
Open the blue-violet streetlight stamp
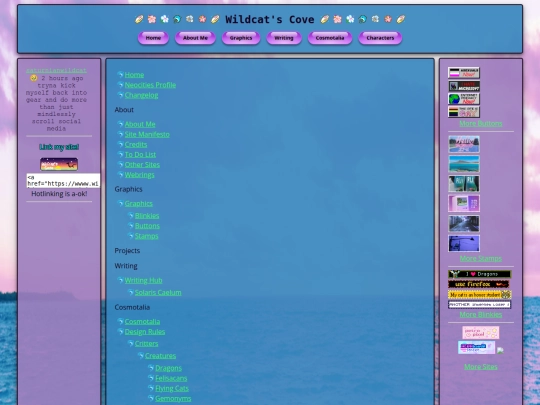(464, 243)
